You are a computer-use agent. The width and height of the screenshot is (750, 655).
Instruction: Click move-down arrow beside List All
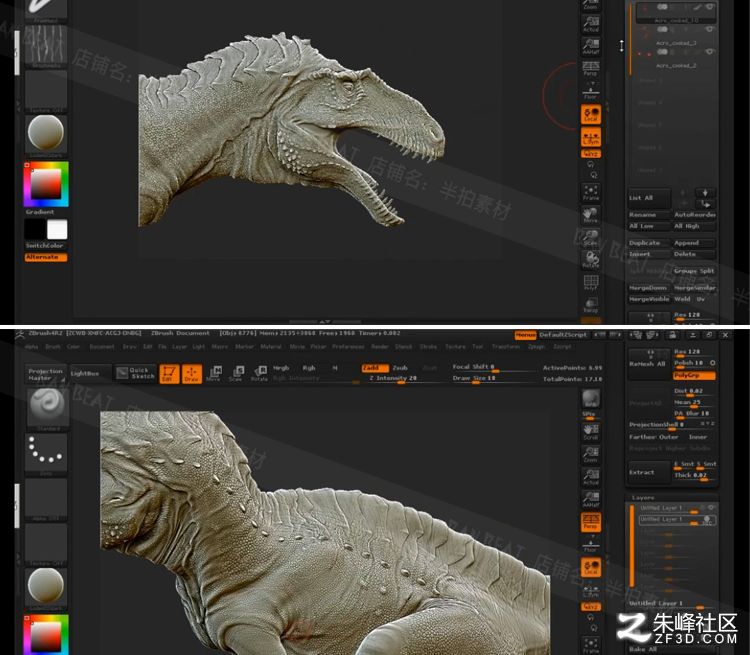click(x=705, y=193)
